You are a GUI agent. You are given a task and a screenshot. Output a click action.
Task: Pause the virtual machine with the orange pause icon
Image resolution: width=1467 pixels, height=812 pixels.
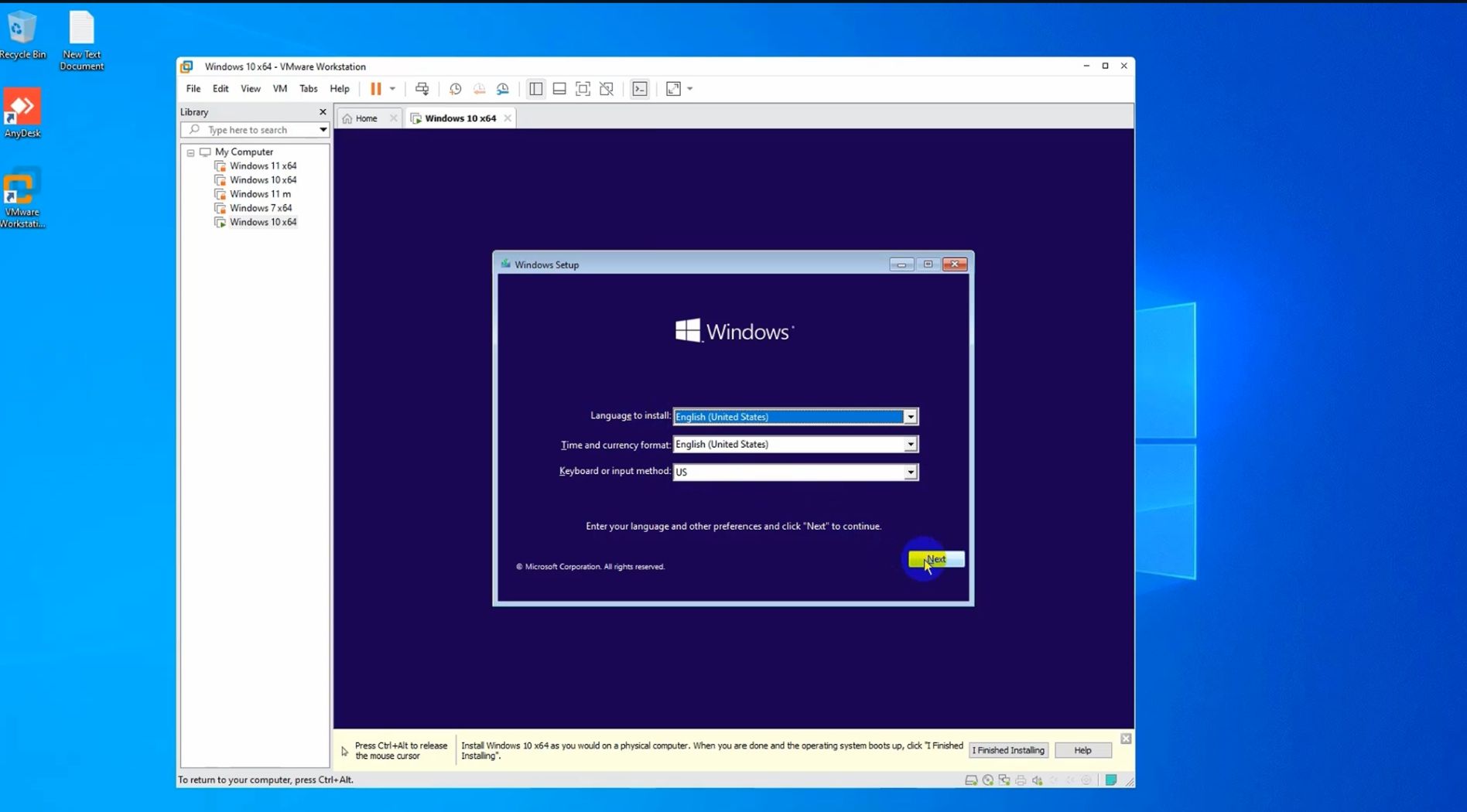tap(375, 89)
